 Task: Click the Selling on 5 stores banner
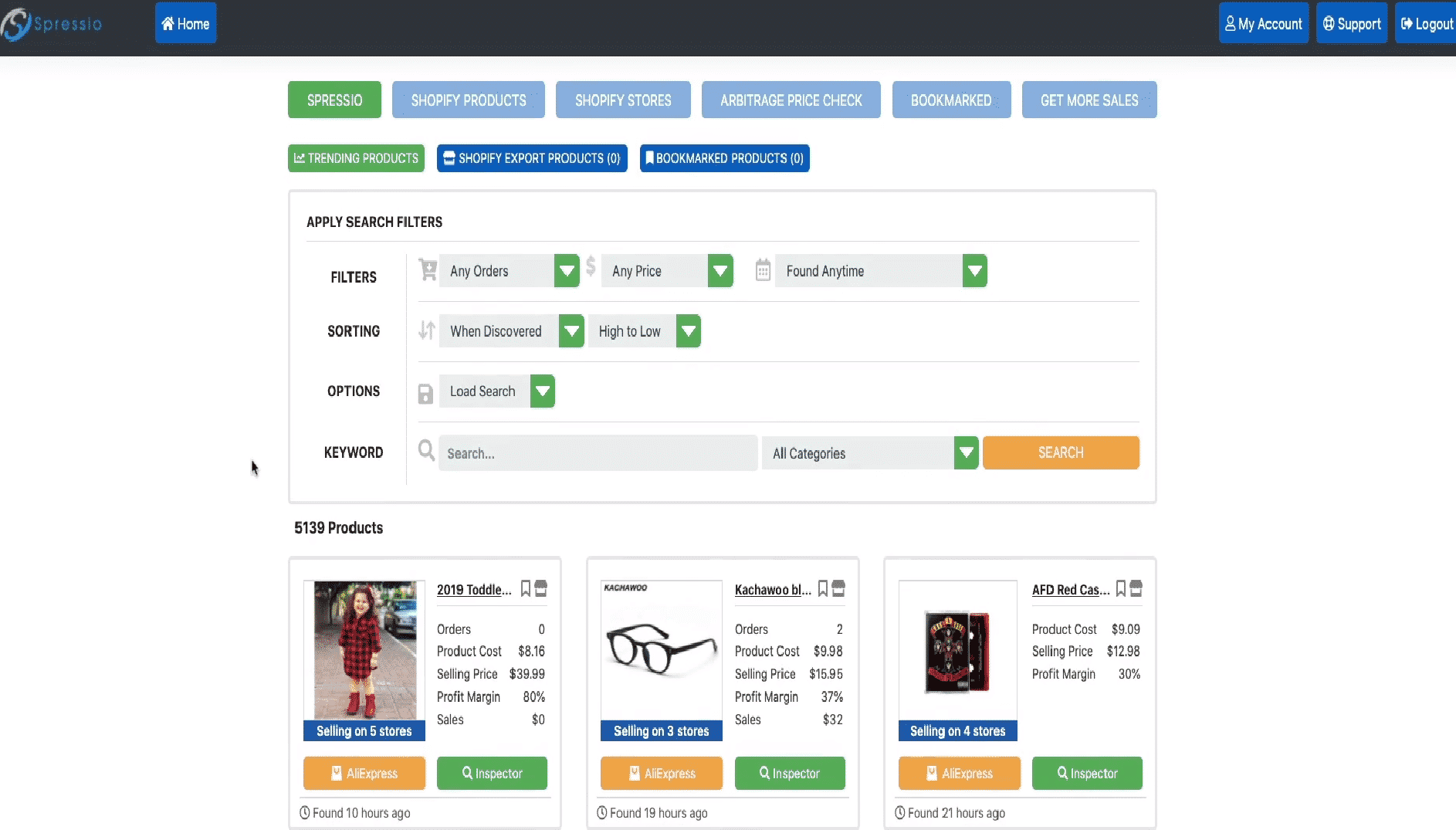pos(364,731)
